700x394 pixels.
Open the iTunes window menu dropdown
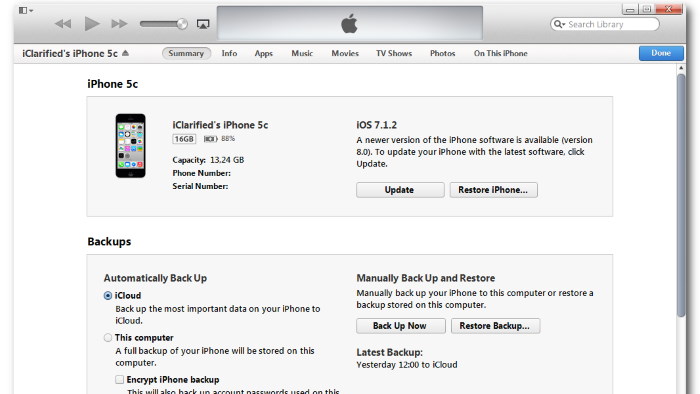[x=25, y=10]
